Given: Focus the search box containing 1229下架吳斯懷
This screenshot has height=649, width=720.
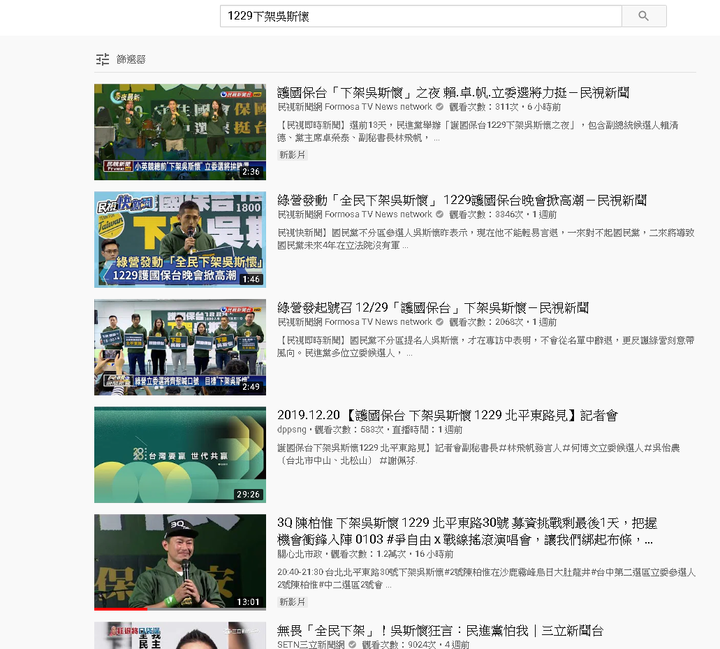Looking at the screenshot, I should pos(421,16).
